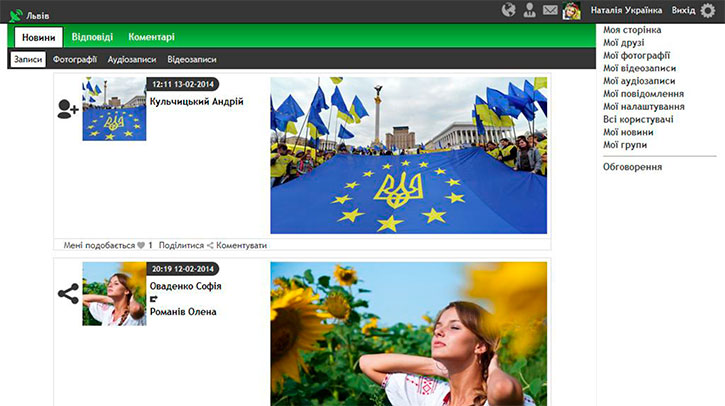The height and width of the screenshot is (406, 725).
Task: Switch to the Відповіді tab
Action: 92,37
